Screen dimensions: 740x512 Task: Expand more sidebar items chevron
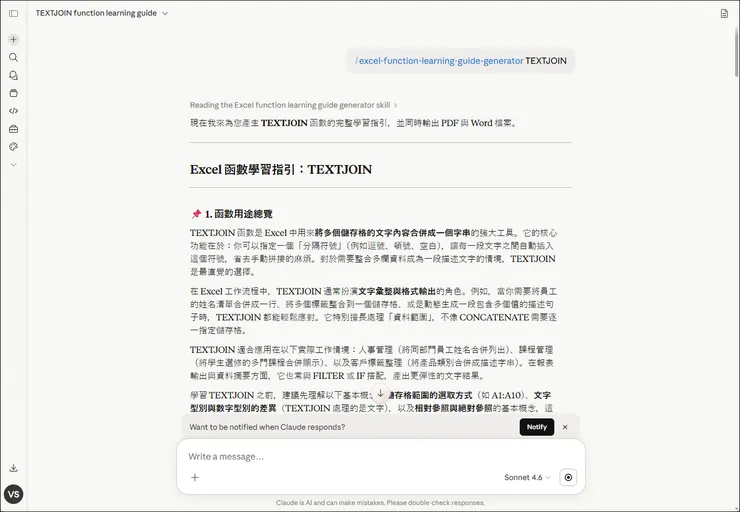[x=14, y=165]
